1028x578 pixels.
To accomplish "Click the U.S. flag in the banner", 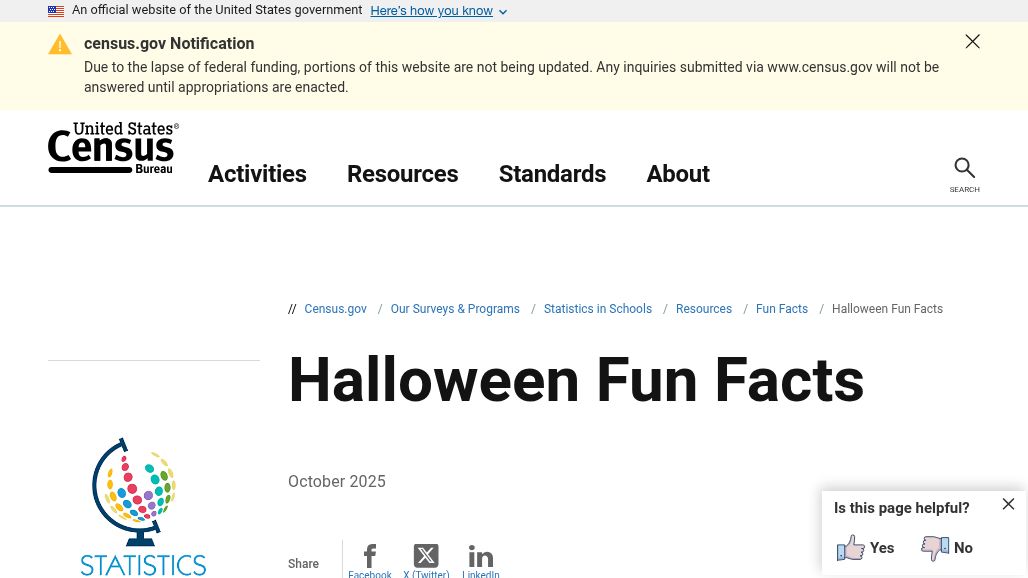I will tap(56, 10).
